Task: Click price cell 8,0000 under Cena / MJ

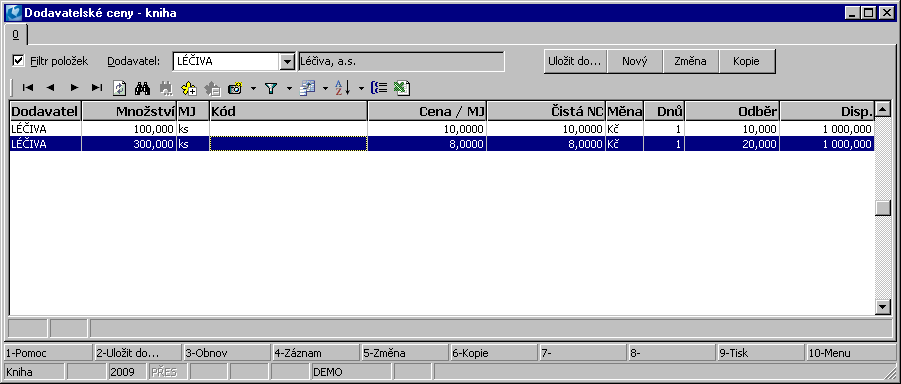Action: (427, 144)
